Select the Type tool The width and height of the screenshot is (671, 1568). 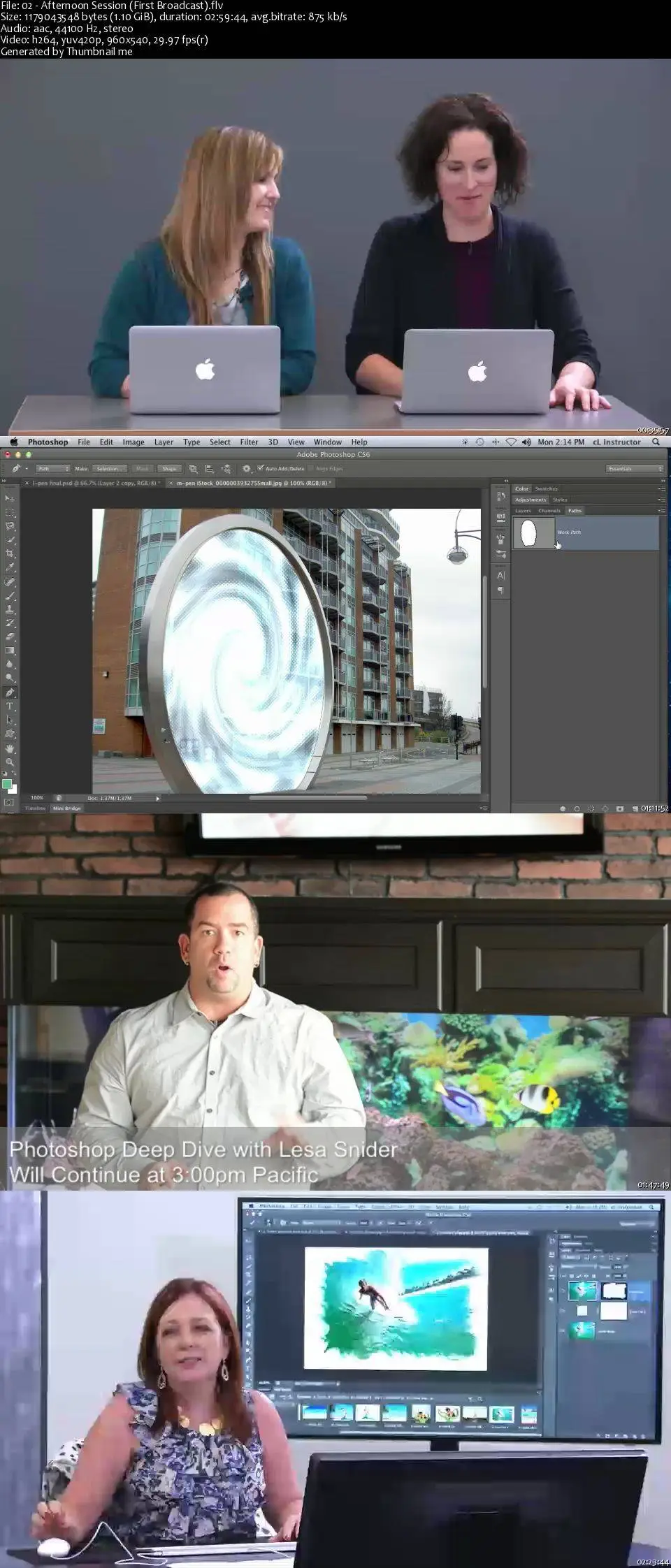[x=10, y=706]
